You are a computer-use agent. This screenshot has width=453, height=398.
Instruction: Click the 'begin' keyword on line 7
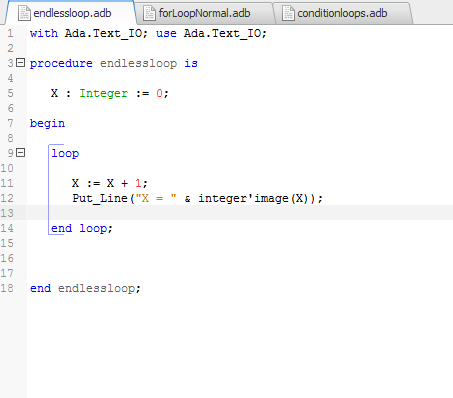coord(47,123)
